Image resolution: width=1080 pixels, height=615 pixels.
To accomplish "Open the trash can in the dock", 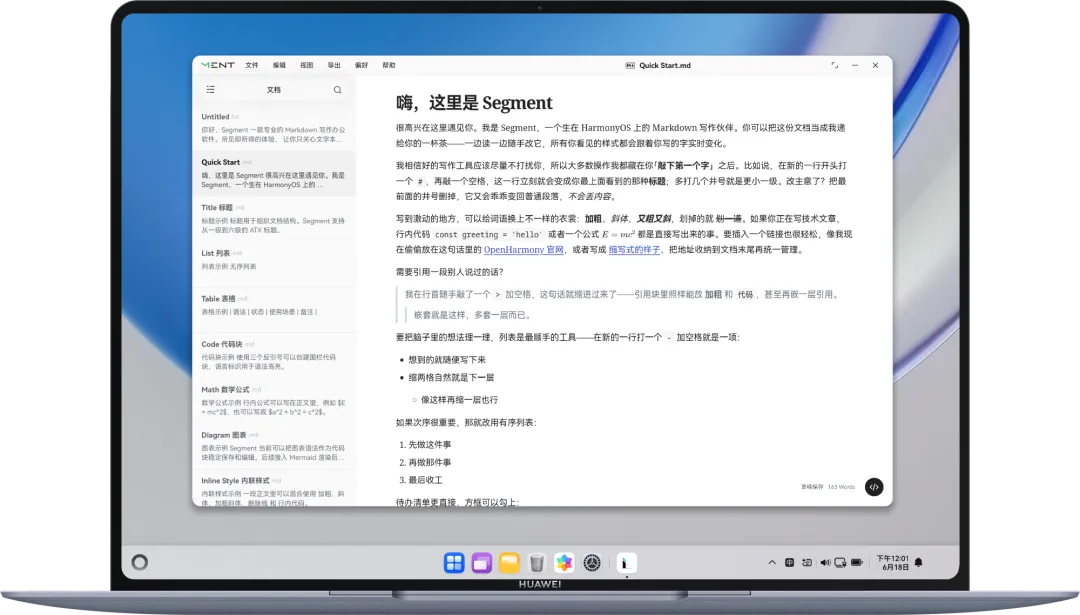I will point(537,563).
